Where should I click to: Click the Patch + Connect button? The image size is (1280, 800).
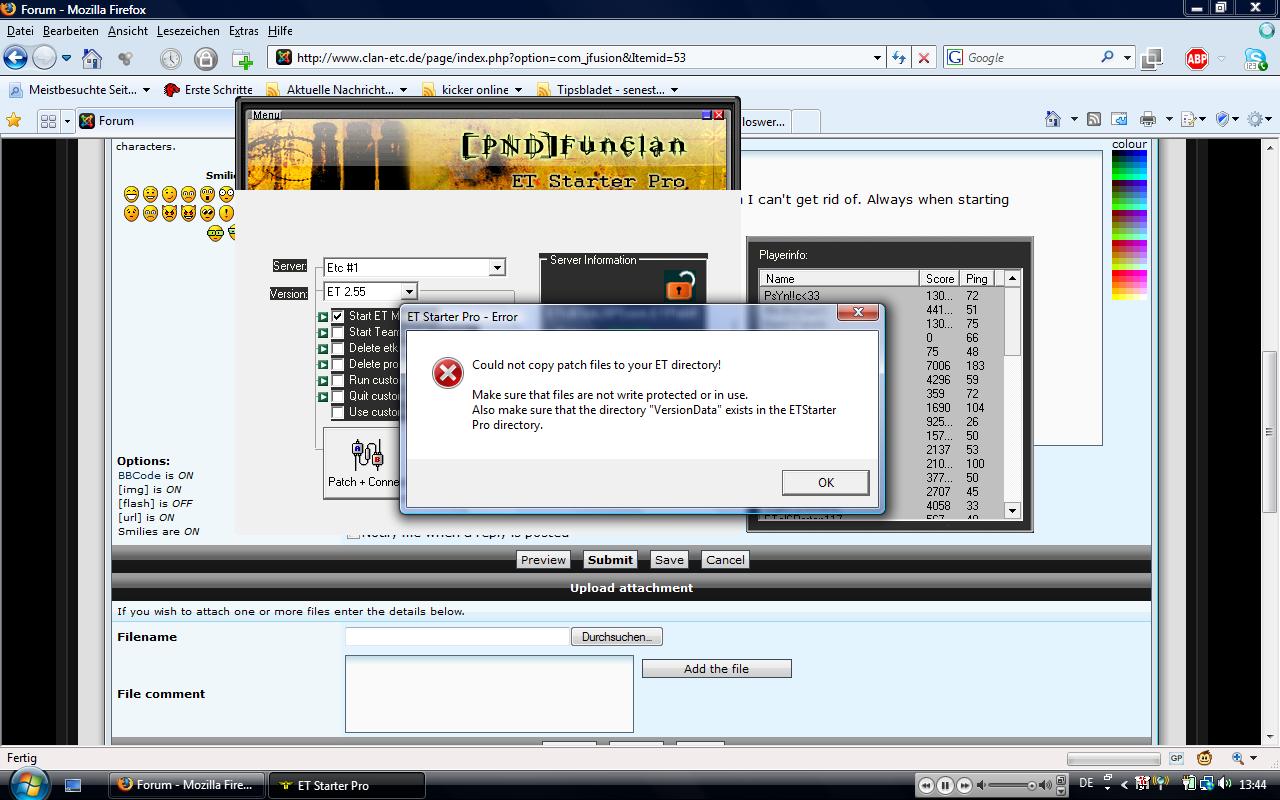(363, 464)
